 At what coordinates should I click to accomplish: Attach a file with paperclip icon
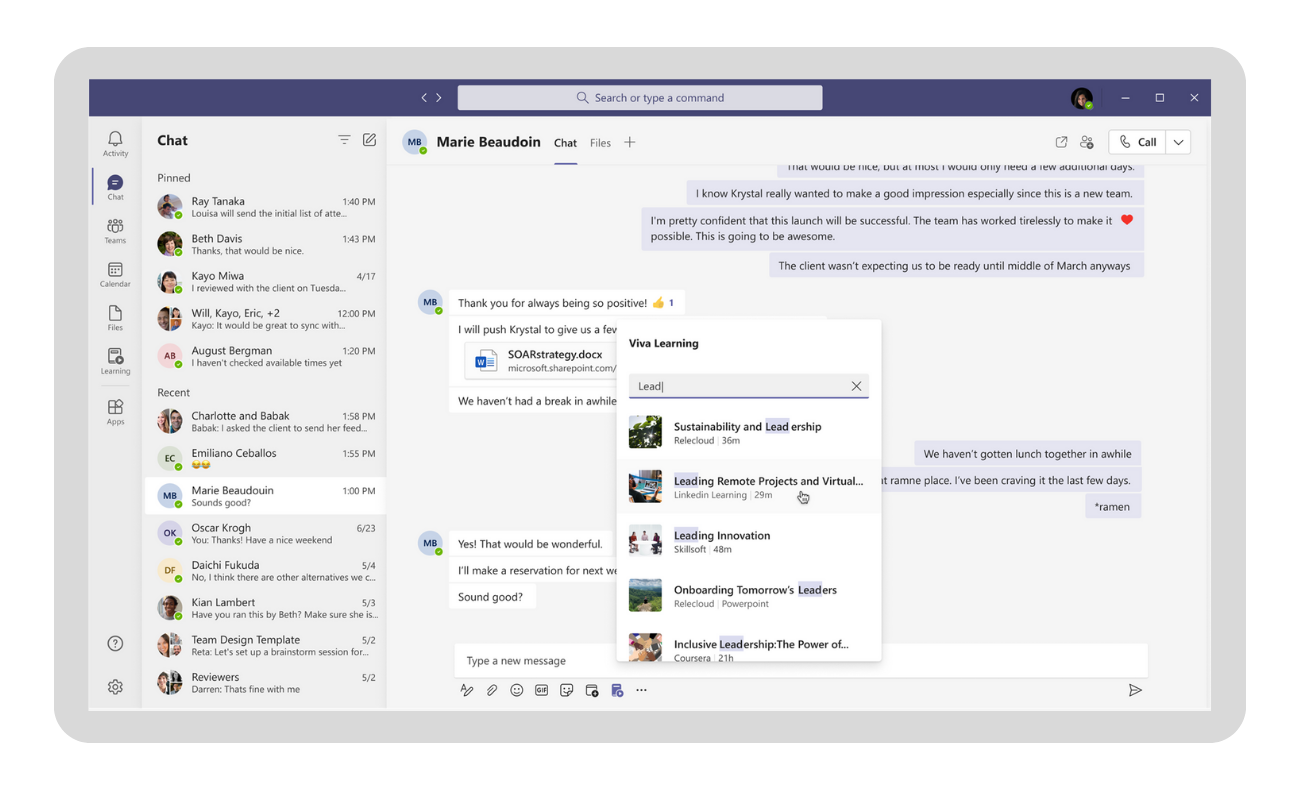click(x=491, y=690)
